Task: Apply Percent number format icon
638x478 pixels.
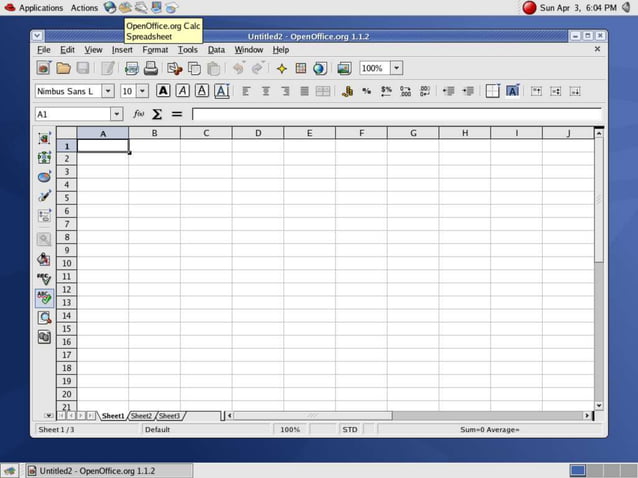Action: click(367, 91)
